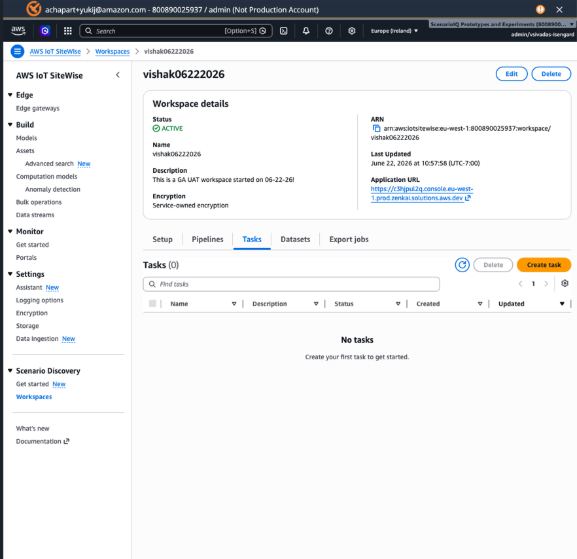Image resolution: width=577 pixels, height=559 pixels.
Task: Select all tasks checkbox
Action: coord(152,304)
